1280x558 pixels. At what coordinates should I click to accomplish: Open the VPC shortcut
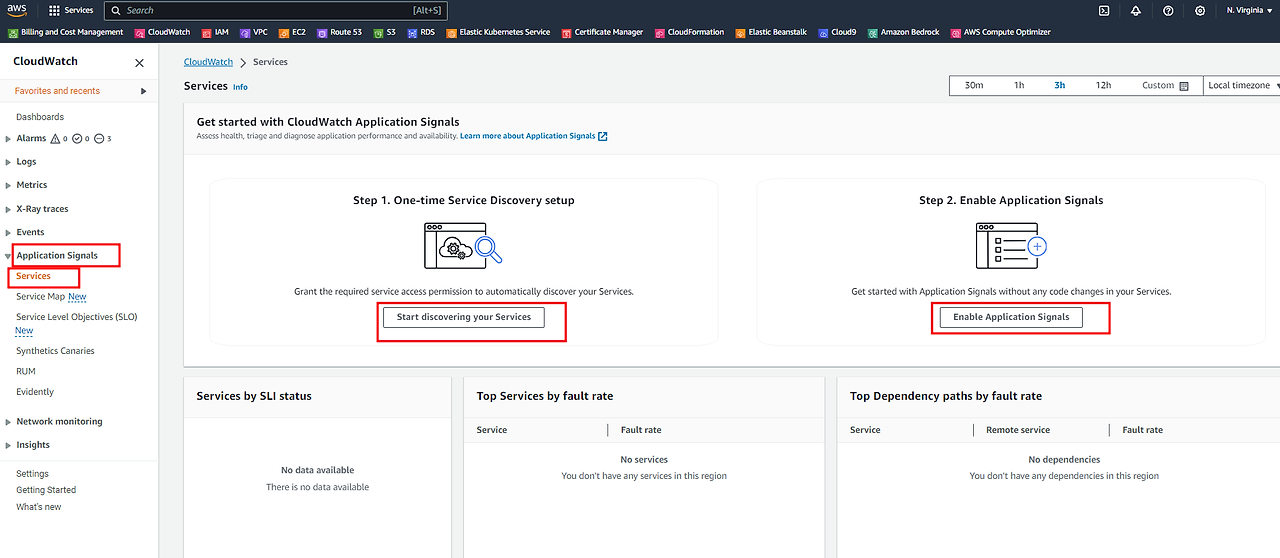pos(253,32)
